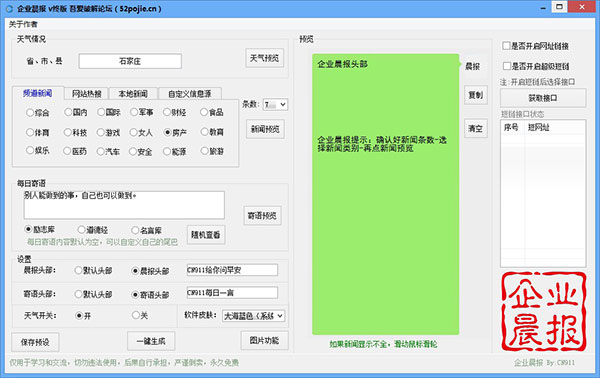600x378 pixels.
Task: Click the app icon in title bar
Action: pyautogui.click(x=9, y=8)
